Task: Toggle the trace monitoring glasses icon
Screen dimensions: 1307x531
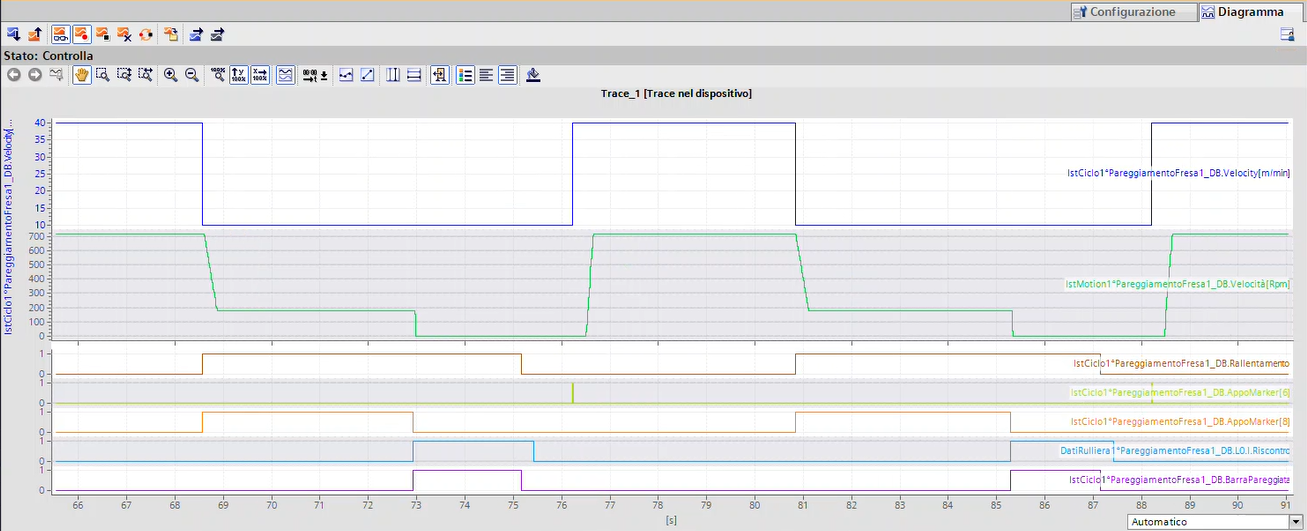Action: tap(60, 34)
